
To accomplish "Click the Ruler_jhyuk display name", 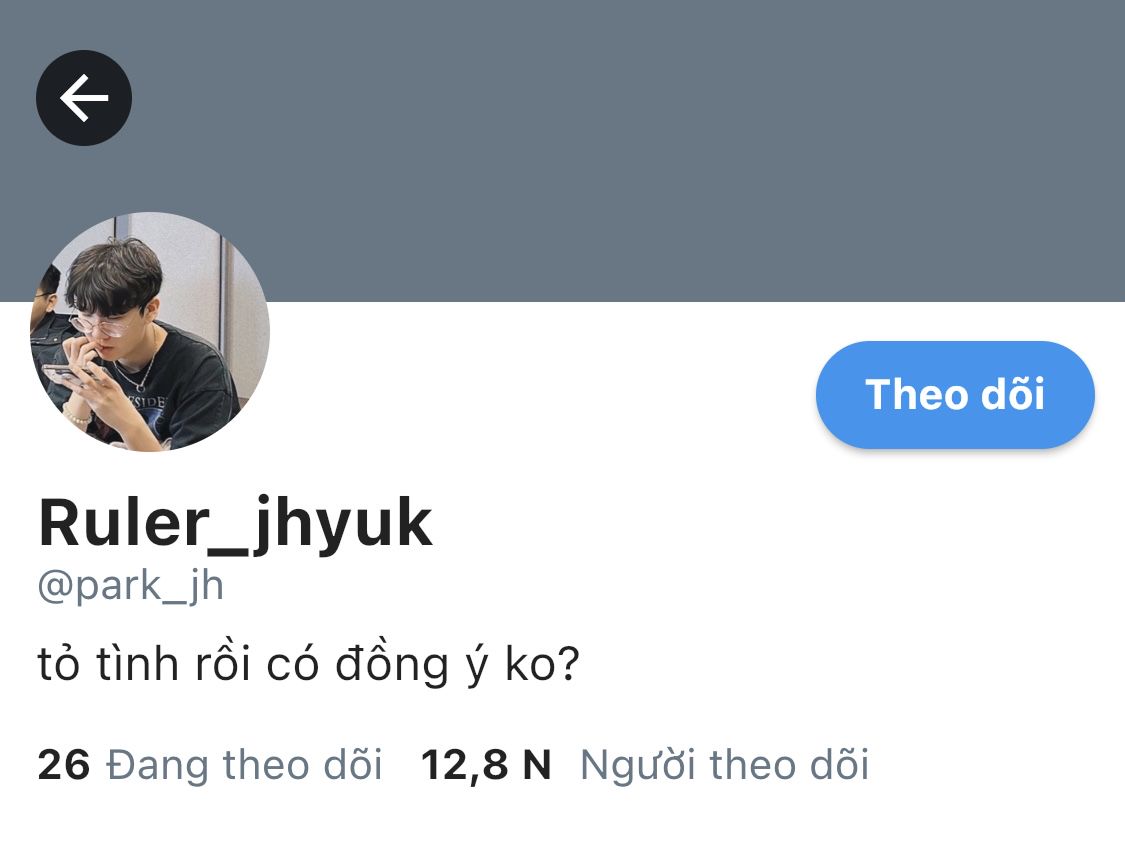I will coord(235,524).
